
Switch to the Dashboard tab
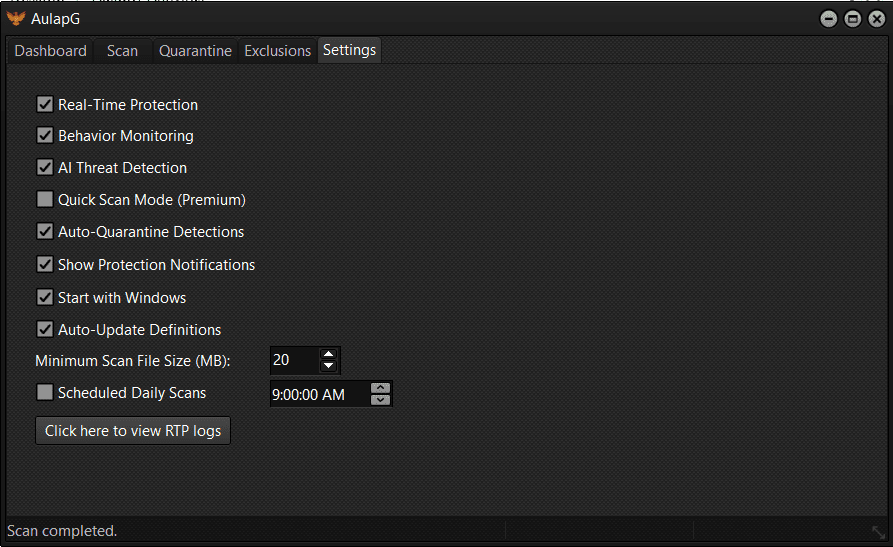[50, 50]
